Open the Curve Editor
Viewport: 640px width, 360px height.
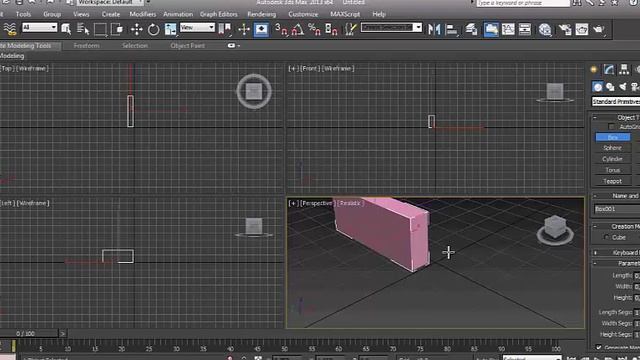click(x=508, y=29)
